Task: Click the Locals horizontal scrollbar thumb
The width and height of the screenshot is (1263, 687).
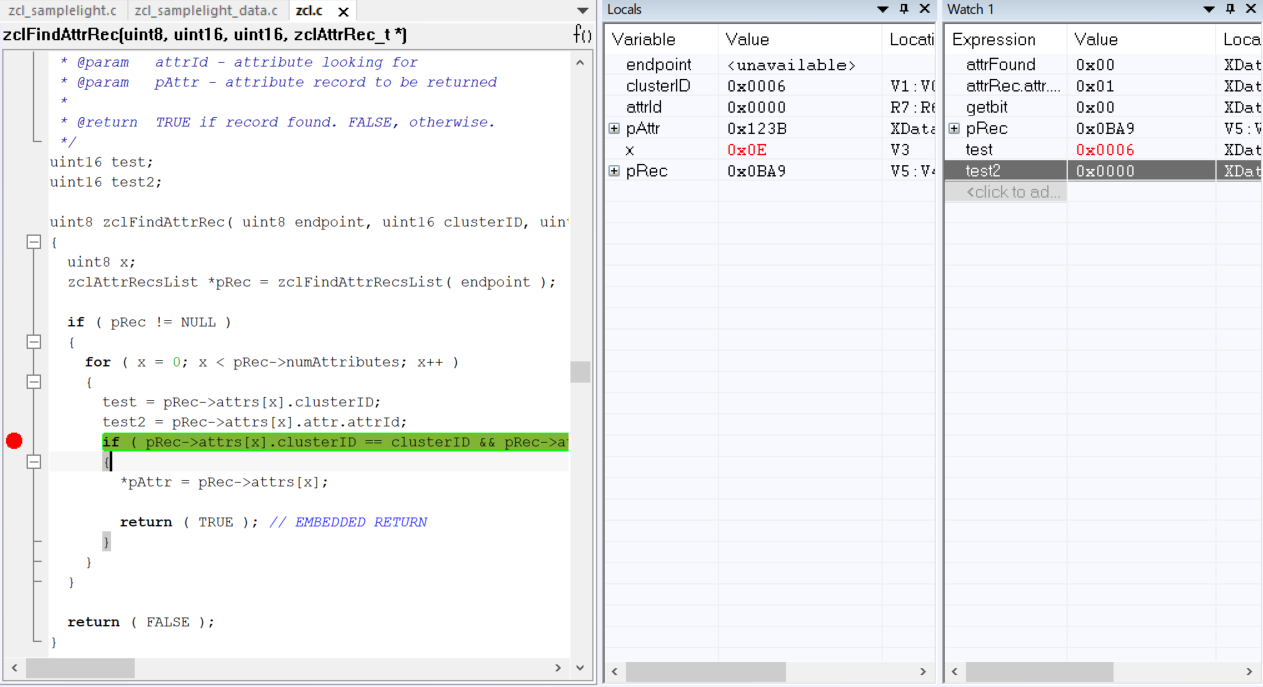Action: tap(706, 672)
